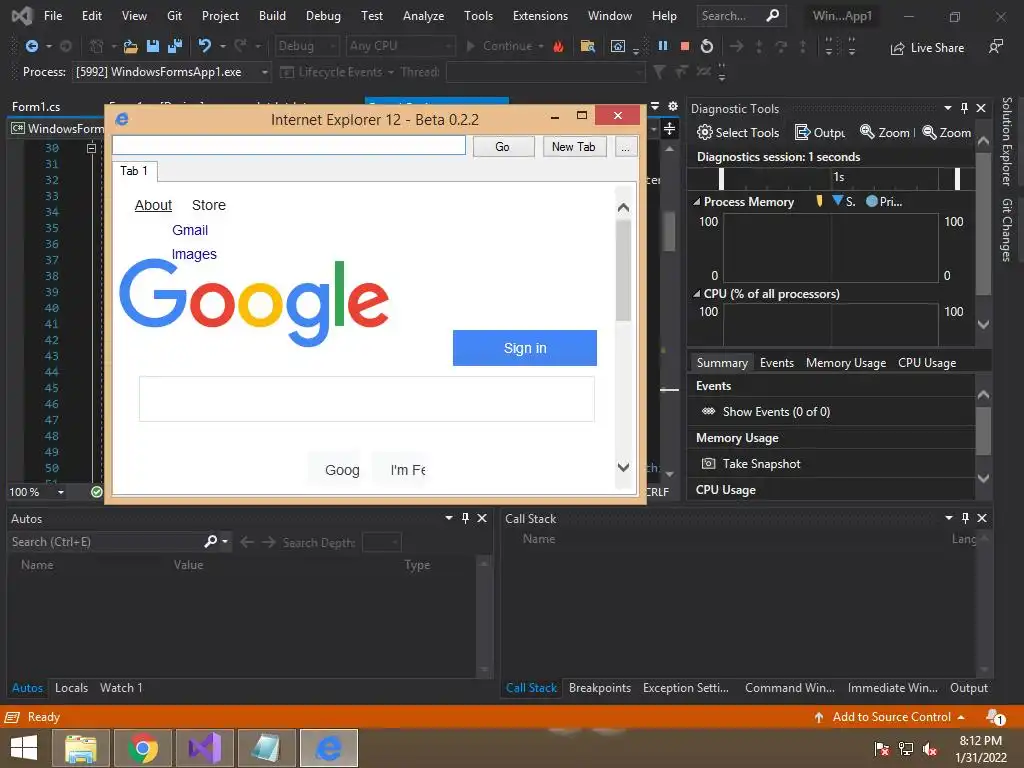Click the notifications bell in status bar

(995, 717)
